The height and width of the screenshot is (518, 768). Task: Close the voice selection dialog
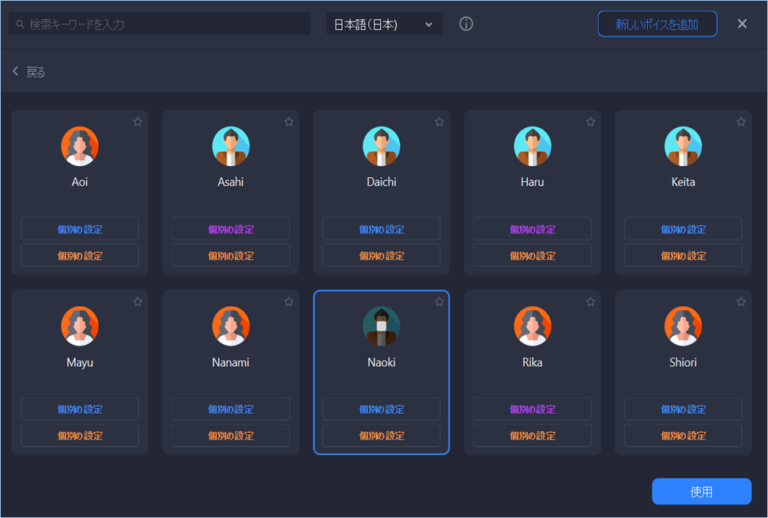click(742, 24)
